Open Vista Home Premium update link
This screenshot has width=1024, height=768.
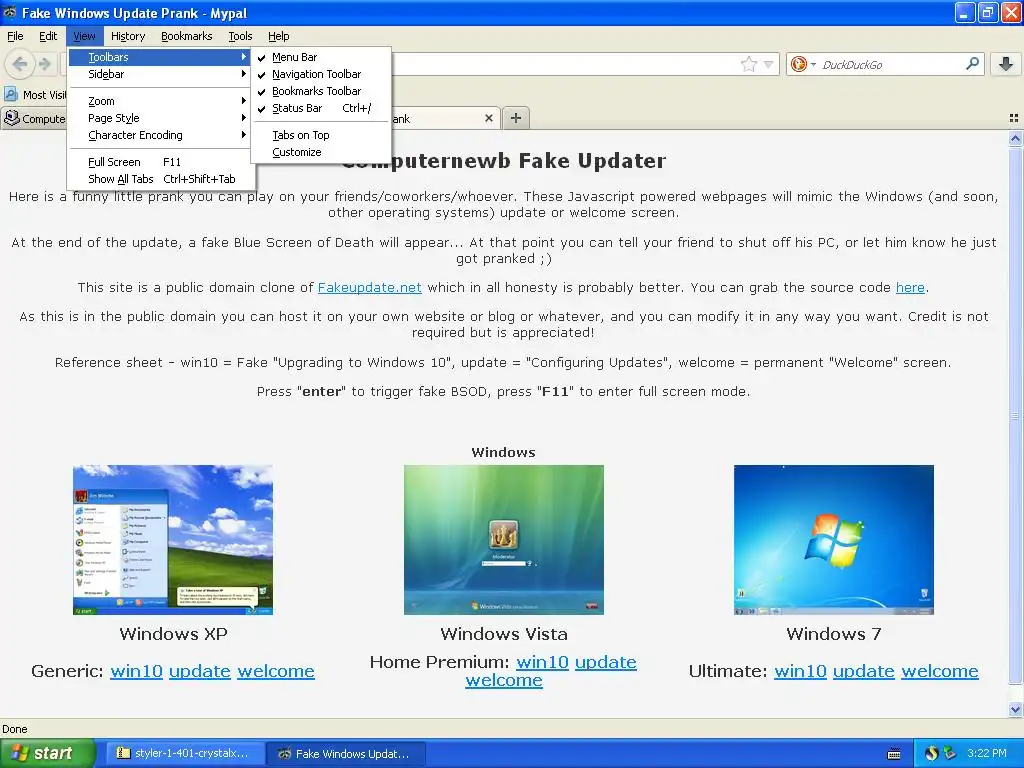coord(605,662)
